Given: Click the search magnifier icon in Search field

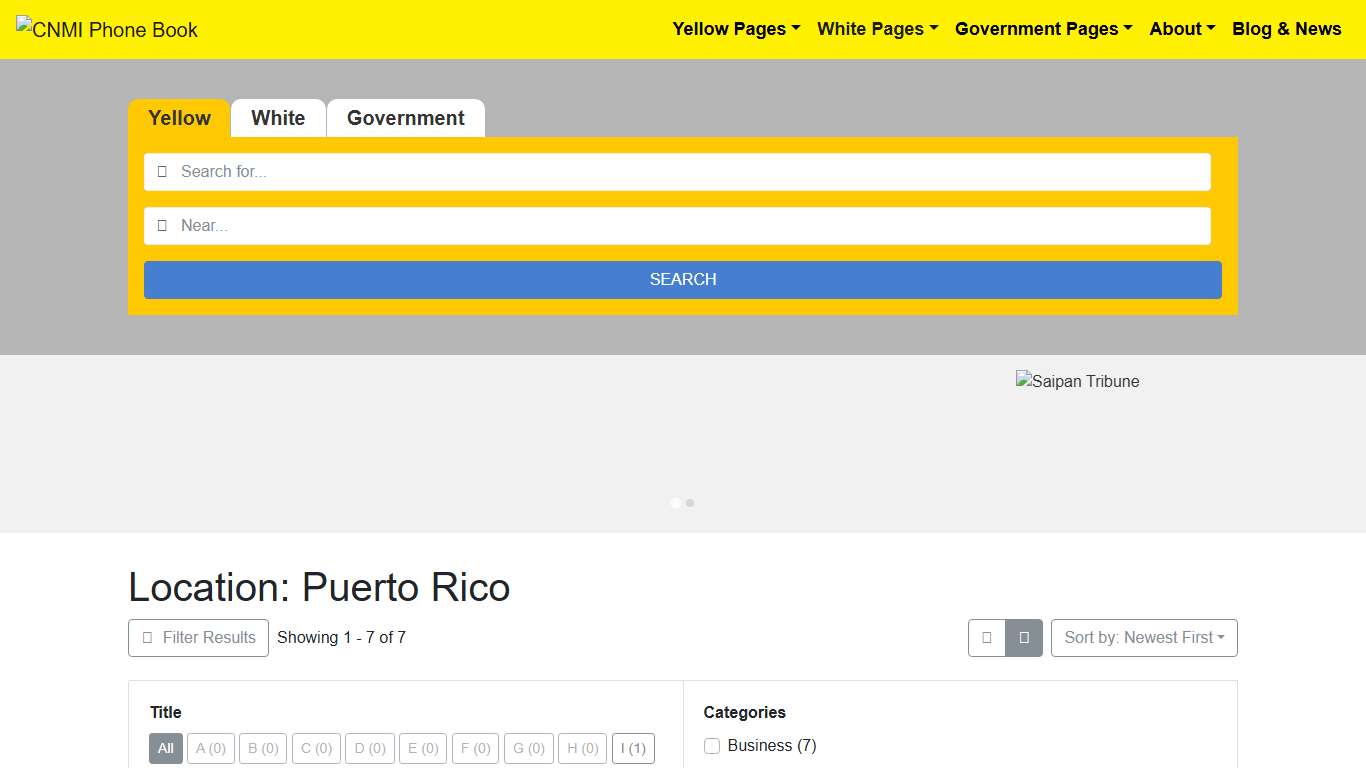Looking at the screenshot, I should (162, 171).
